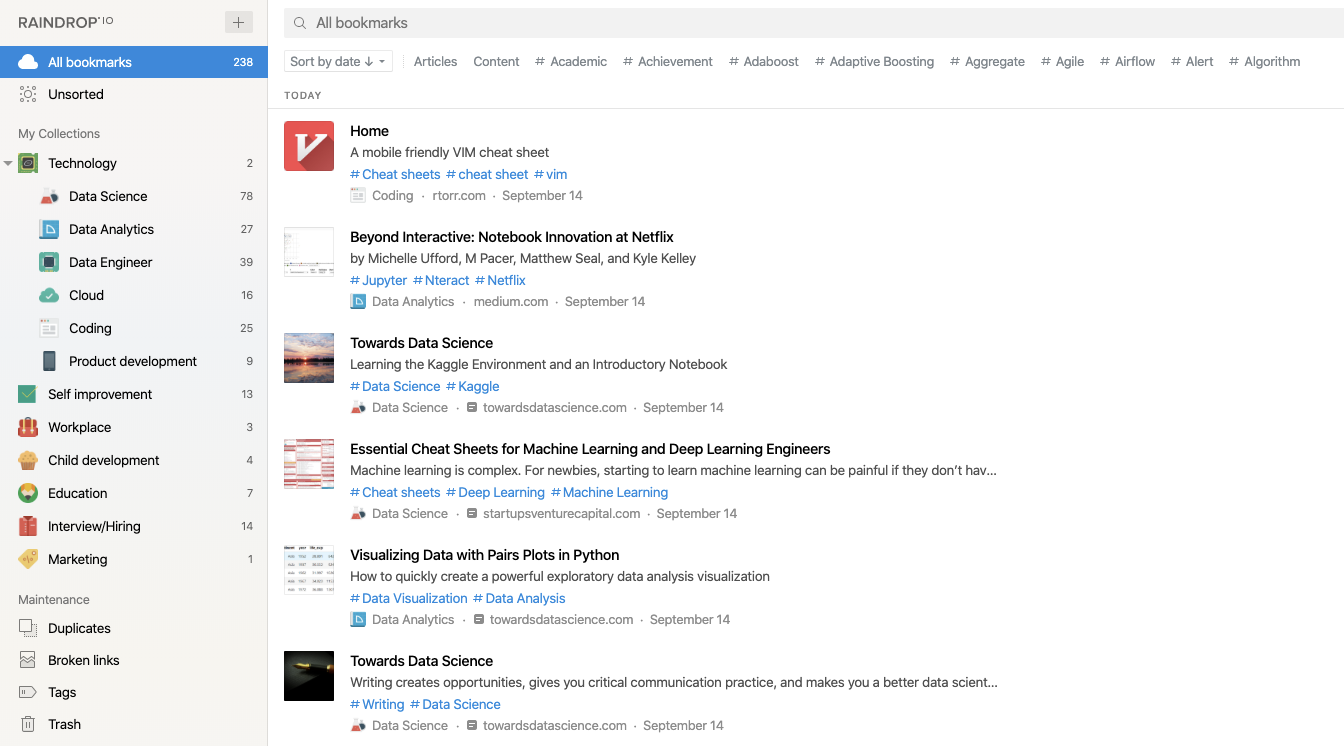Click the Essential Cheat Sheets thumbnail
The width and height of the screenshot is (1344, 746).
[x=309, y=464]
